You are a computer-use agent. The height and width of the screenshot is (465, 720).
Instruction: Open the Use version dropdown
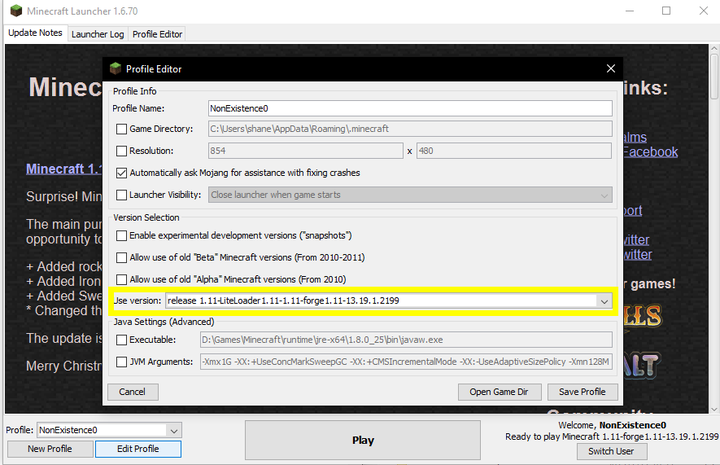tap(604, 301)
